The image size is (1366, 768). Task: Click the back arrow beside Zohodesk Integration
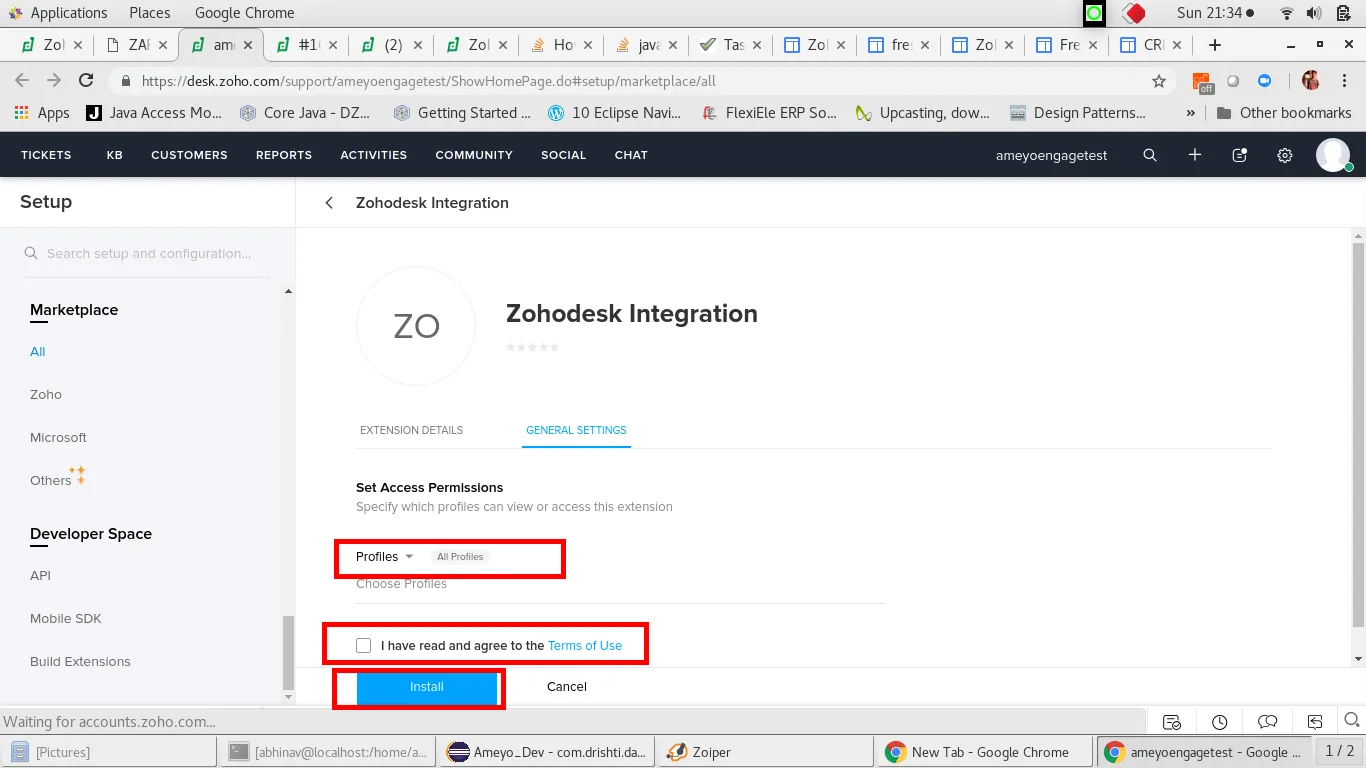click(x=329, y=203)
